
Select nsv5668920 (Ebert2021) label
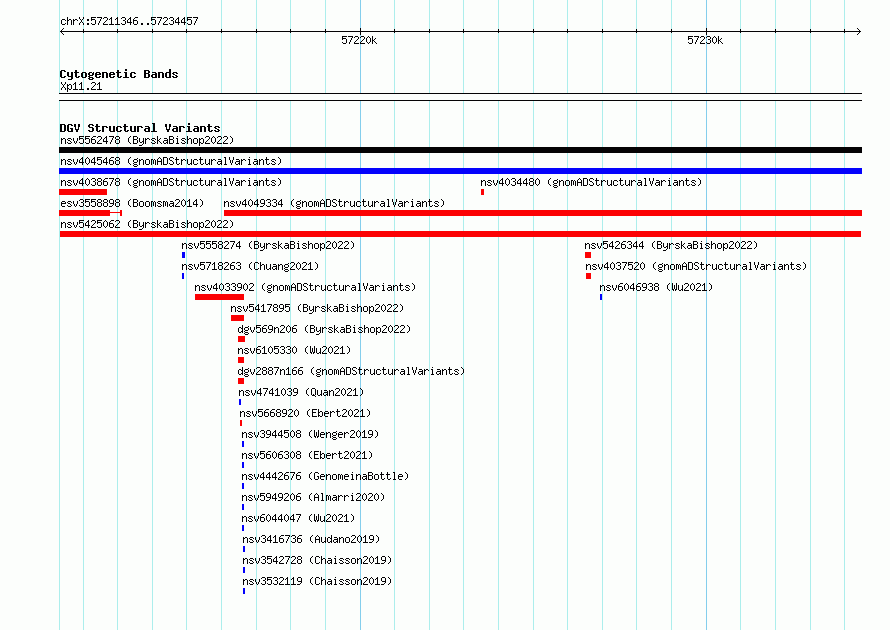tap(305, 413)
